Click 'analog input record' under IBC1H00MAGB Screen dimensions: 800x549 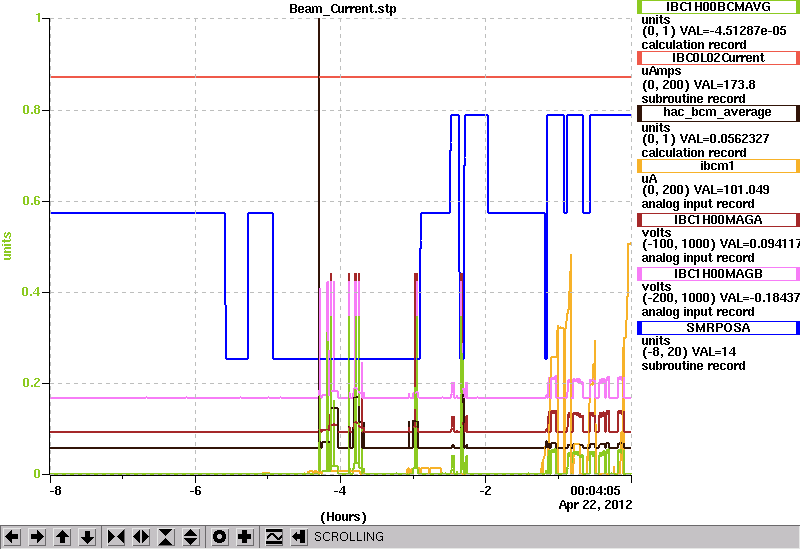tap(698, 312)
